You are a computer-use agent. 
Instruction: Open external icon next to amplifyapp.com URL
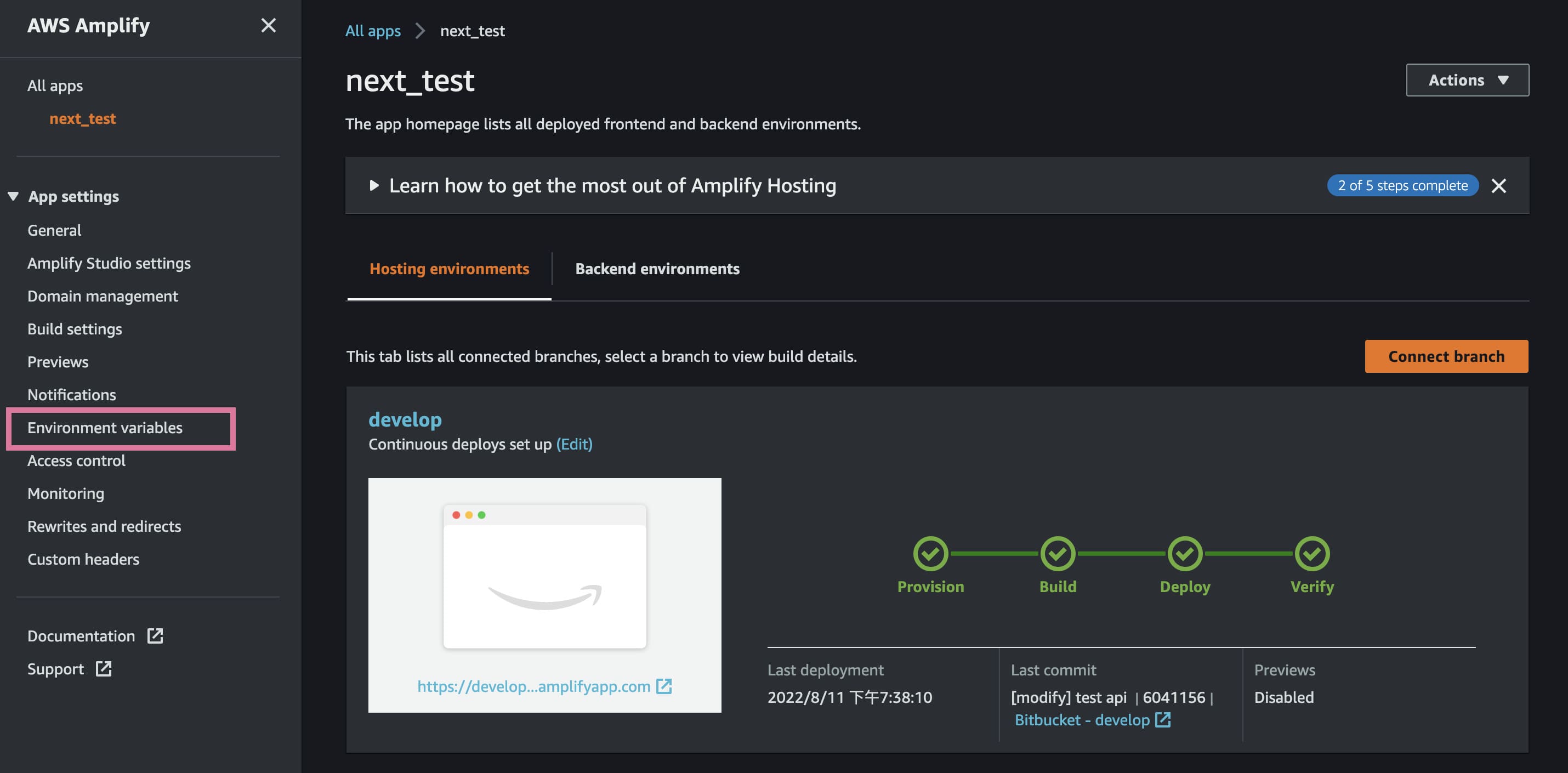663,686
